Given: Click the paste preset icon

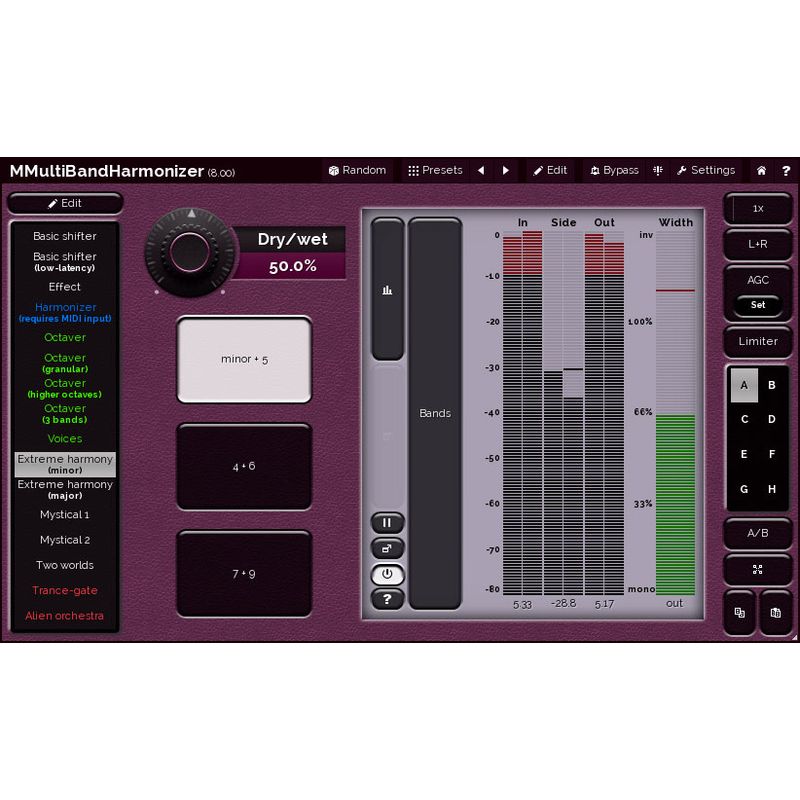Looking at the screenshot, I should coord(776,613).
